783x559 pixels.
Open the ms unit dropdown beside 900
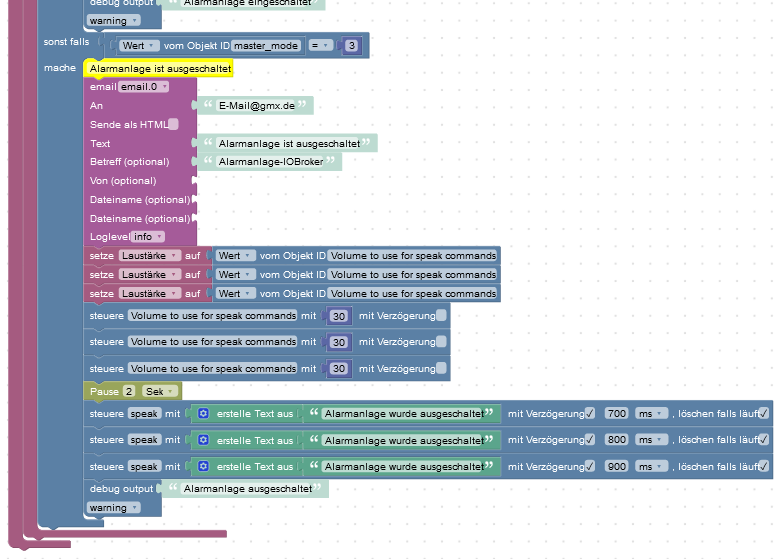[x=651, y=467]
